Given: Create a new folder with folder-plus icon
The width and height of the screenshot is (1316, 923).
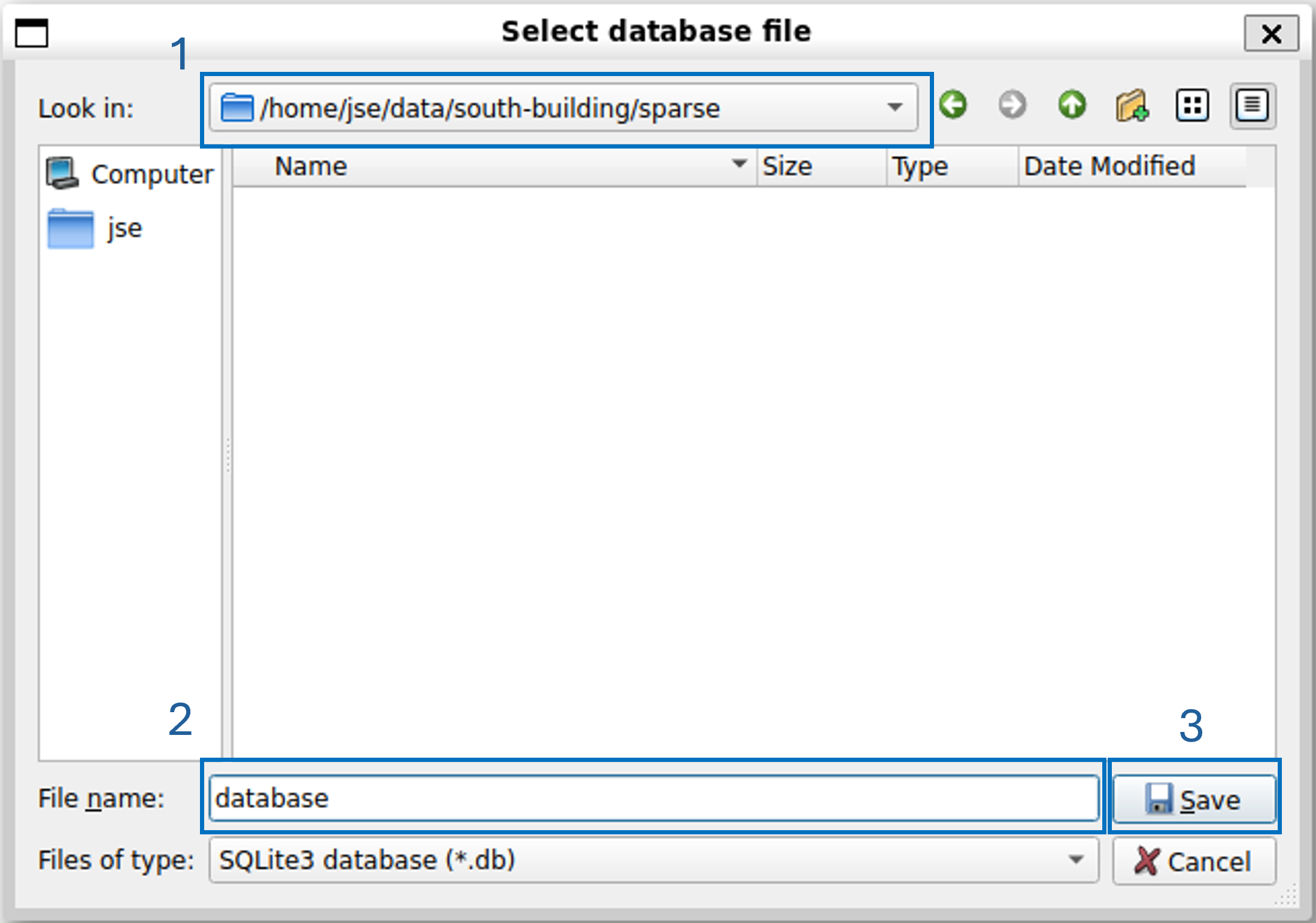Looking at the screenshot, I should [1132, 106].
